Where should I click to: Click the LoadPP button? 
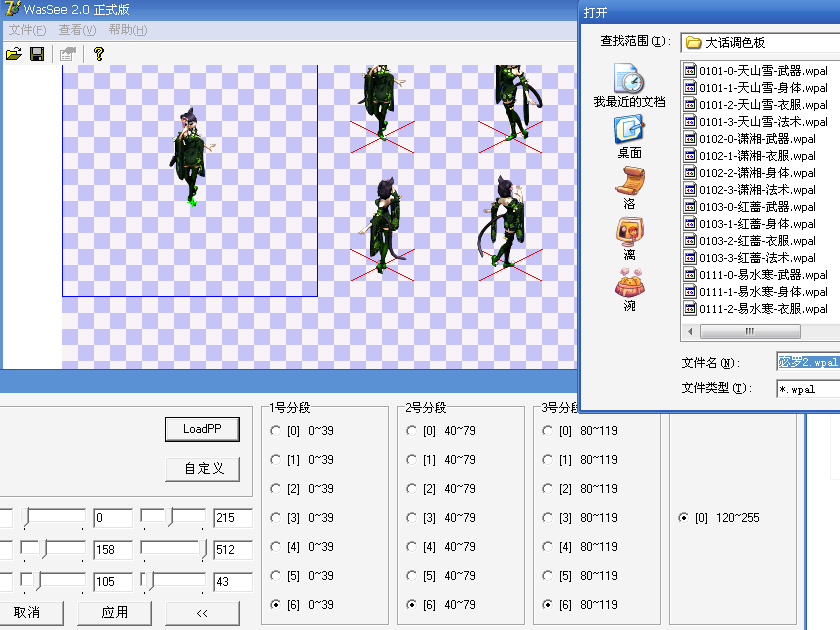tap(202, 429)
